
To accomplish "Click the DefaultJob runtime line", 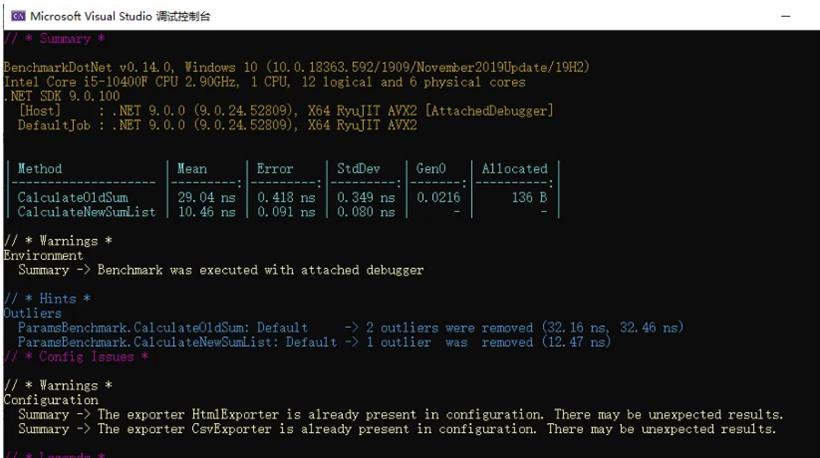I will point(218,125).
